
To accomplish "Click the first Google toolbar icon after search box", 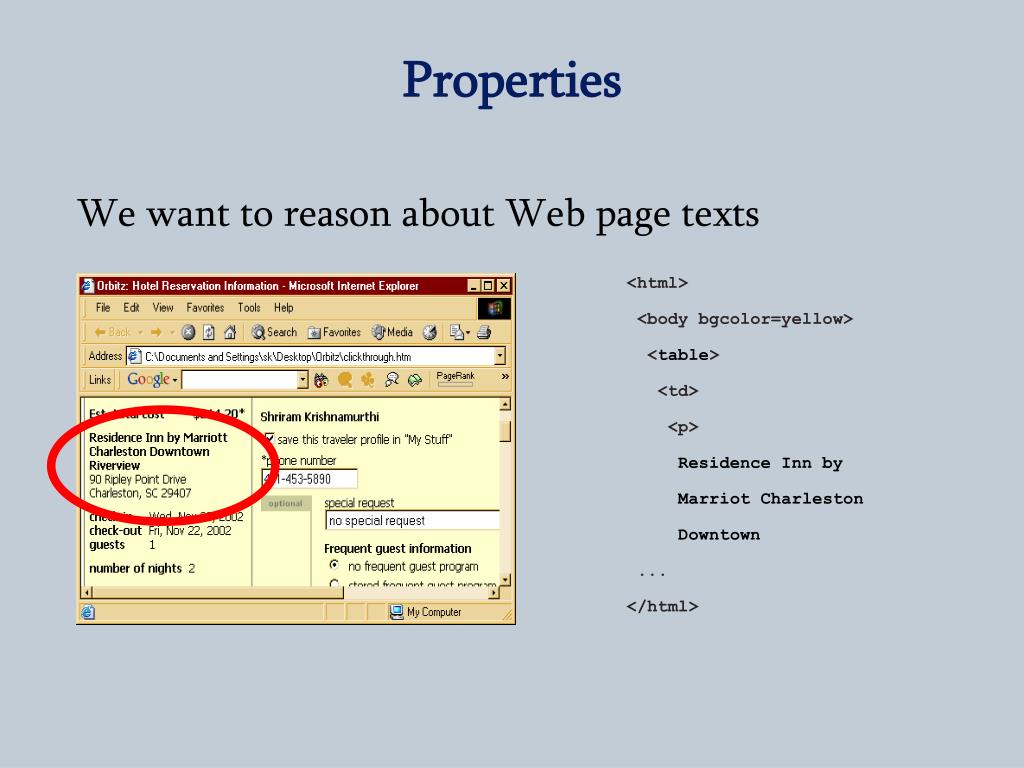I will (321, 380).
